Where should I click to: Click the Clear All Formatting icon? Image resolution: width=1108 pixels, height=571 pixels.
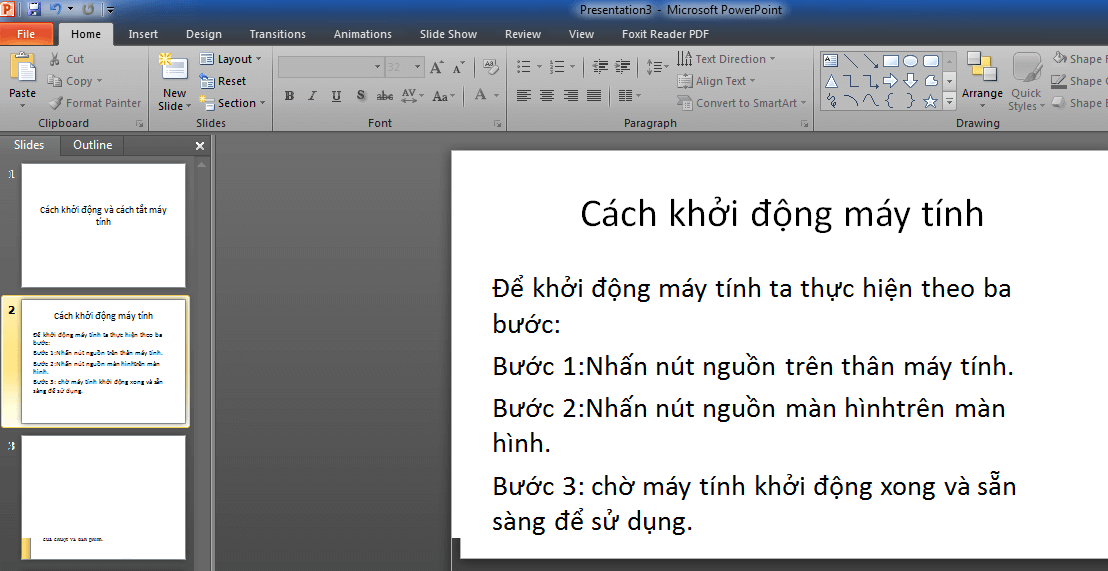(x=490, y=67)
